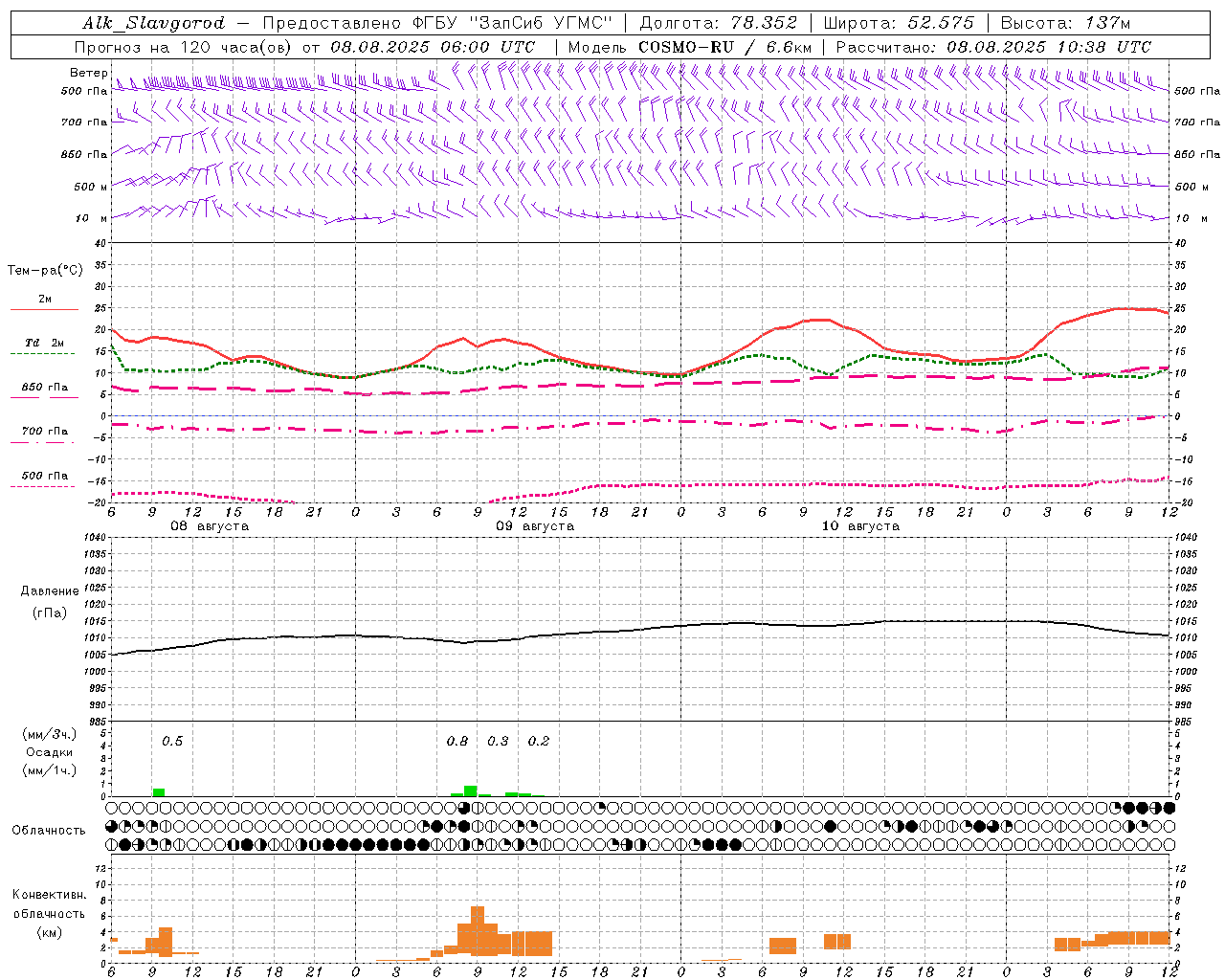Click the (мм/1ч.) precipitation unit label
This screenshot has width=1225, height=980.
pos(49,770)
